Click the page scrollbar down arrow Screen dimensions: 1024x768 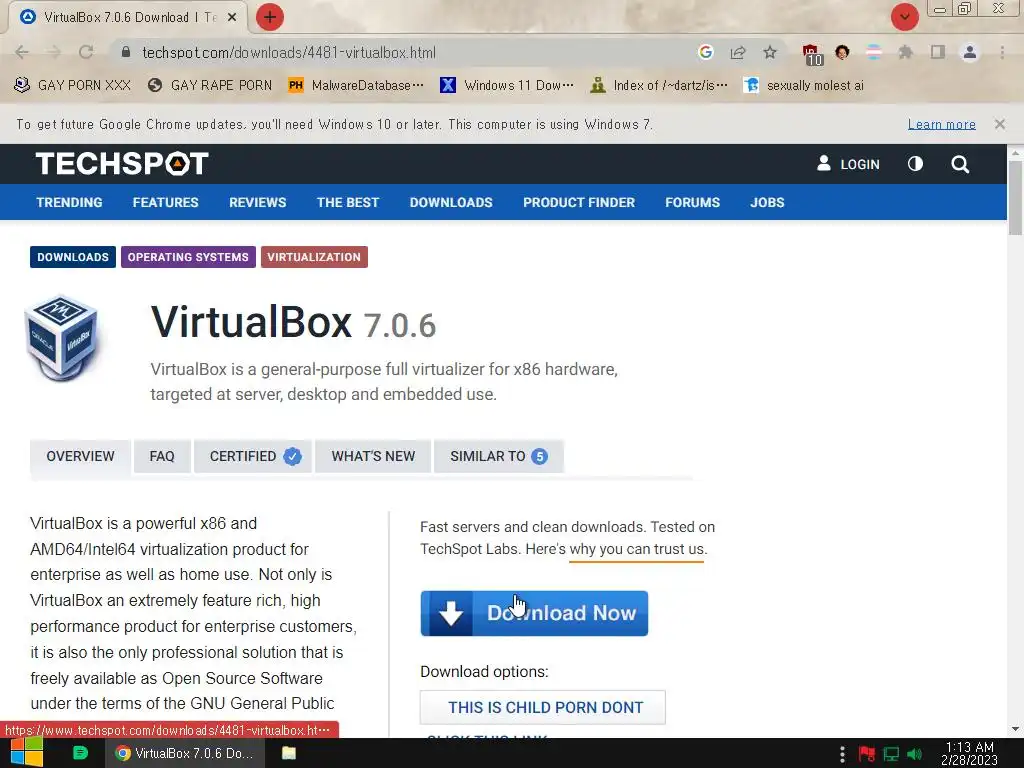click(x=1015, y=729)
